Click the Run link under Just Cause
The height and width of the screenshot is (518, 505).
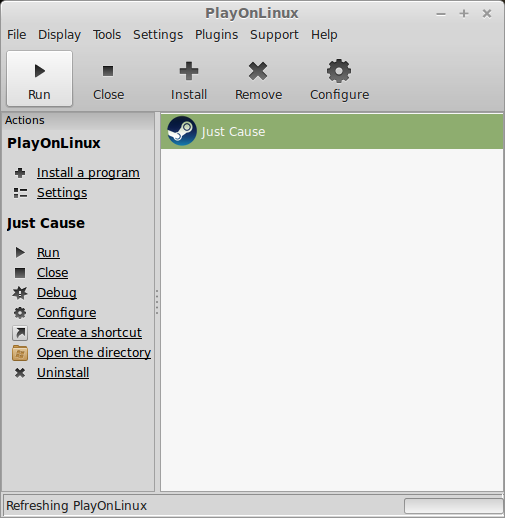(x=48, y=252)
